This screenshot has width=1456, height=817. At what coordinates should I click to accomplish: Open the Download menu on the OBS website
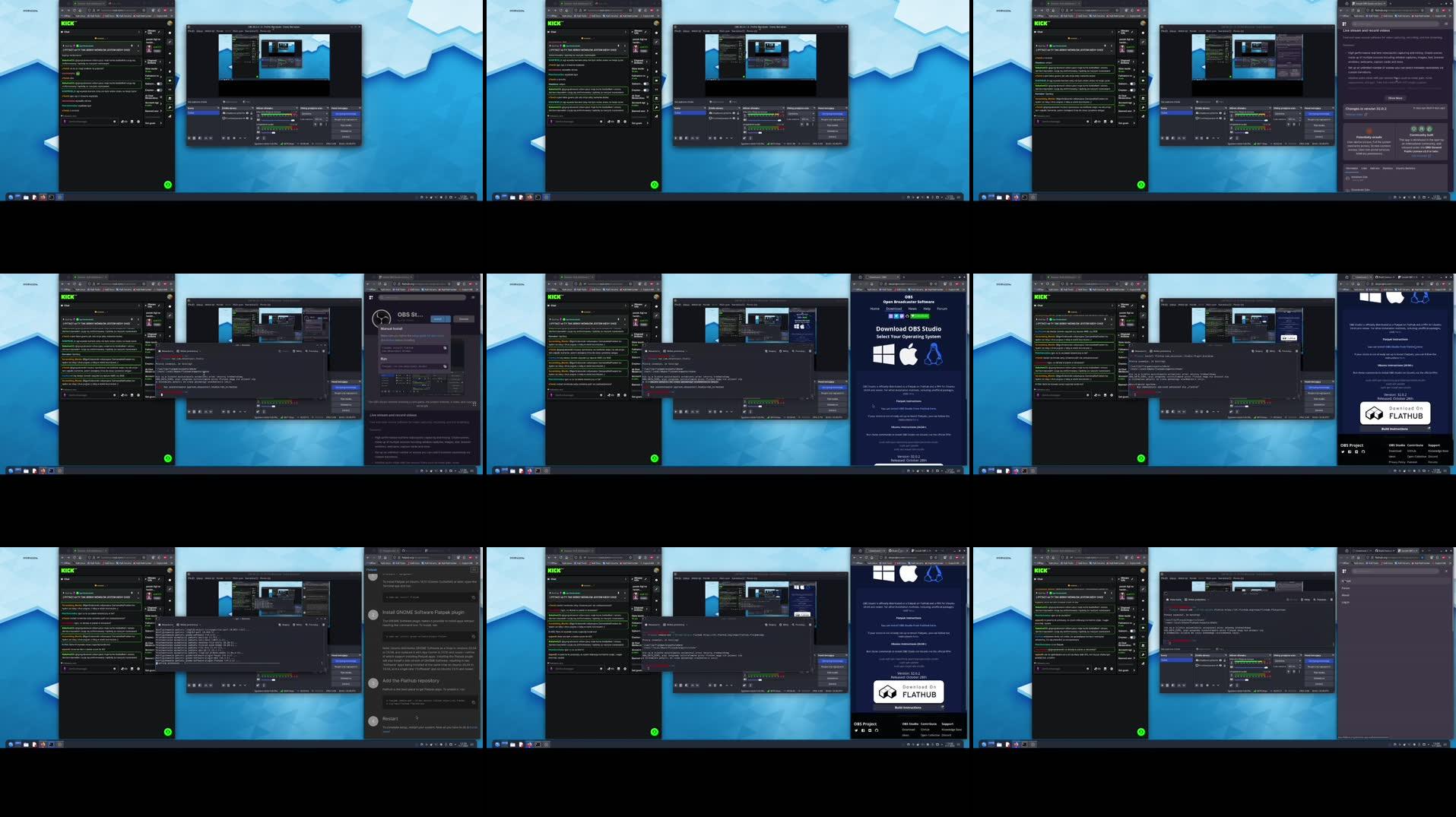(x=894, y=309)
